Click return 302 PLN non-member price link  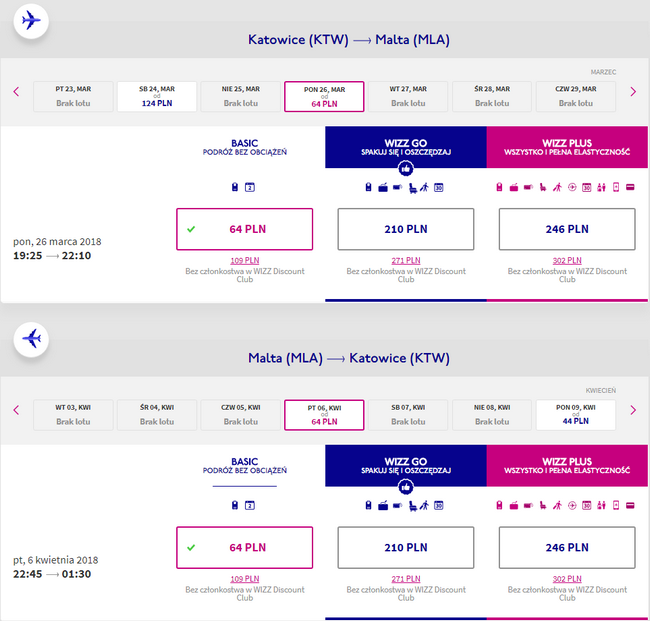tap(567, 579)
